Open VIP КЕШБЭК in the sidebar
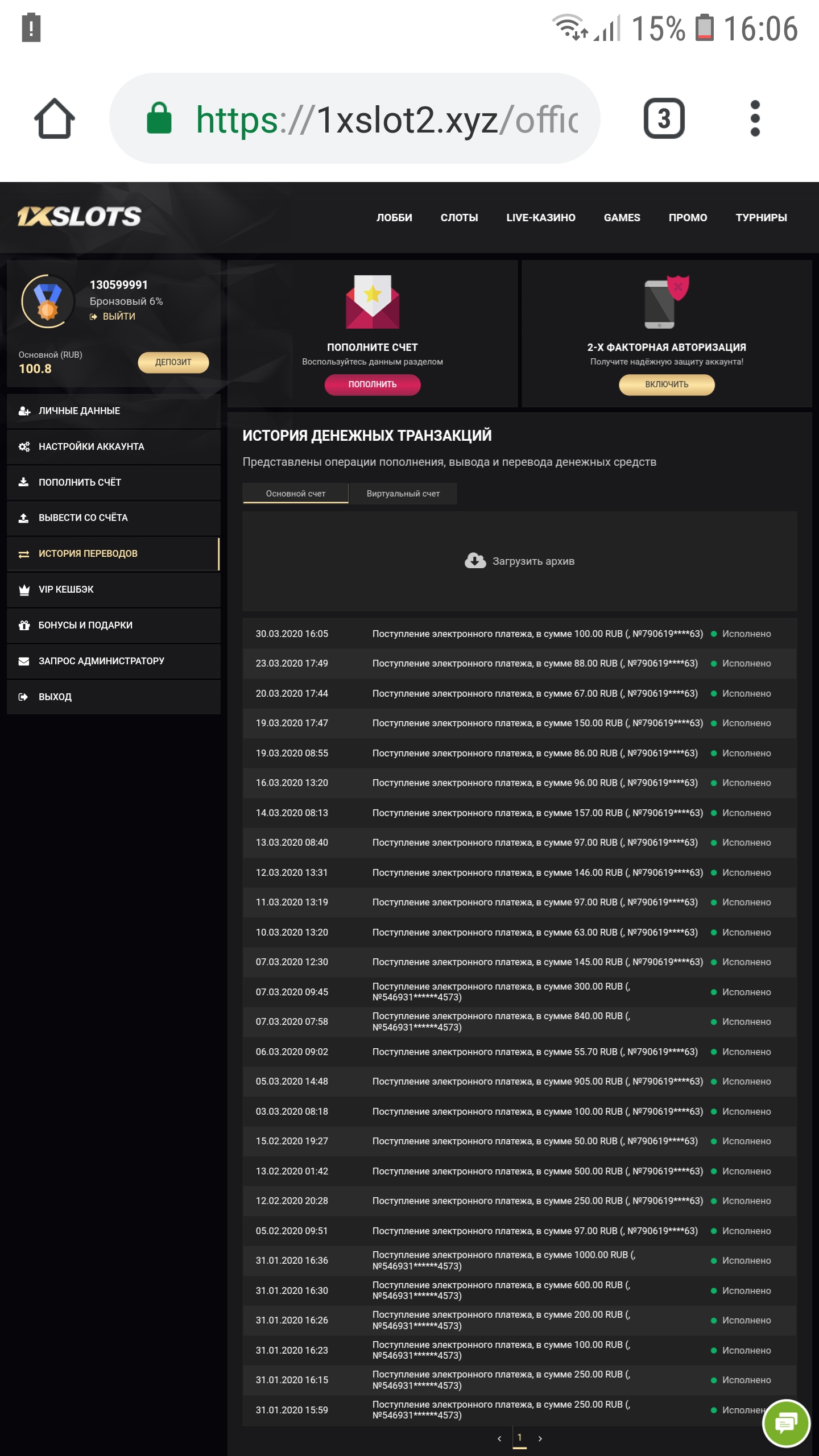The width and height of the screenshot is (819, 1456). (114, 590)
